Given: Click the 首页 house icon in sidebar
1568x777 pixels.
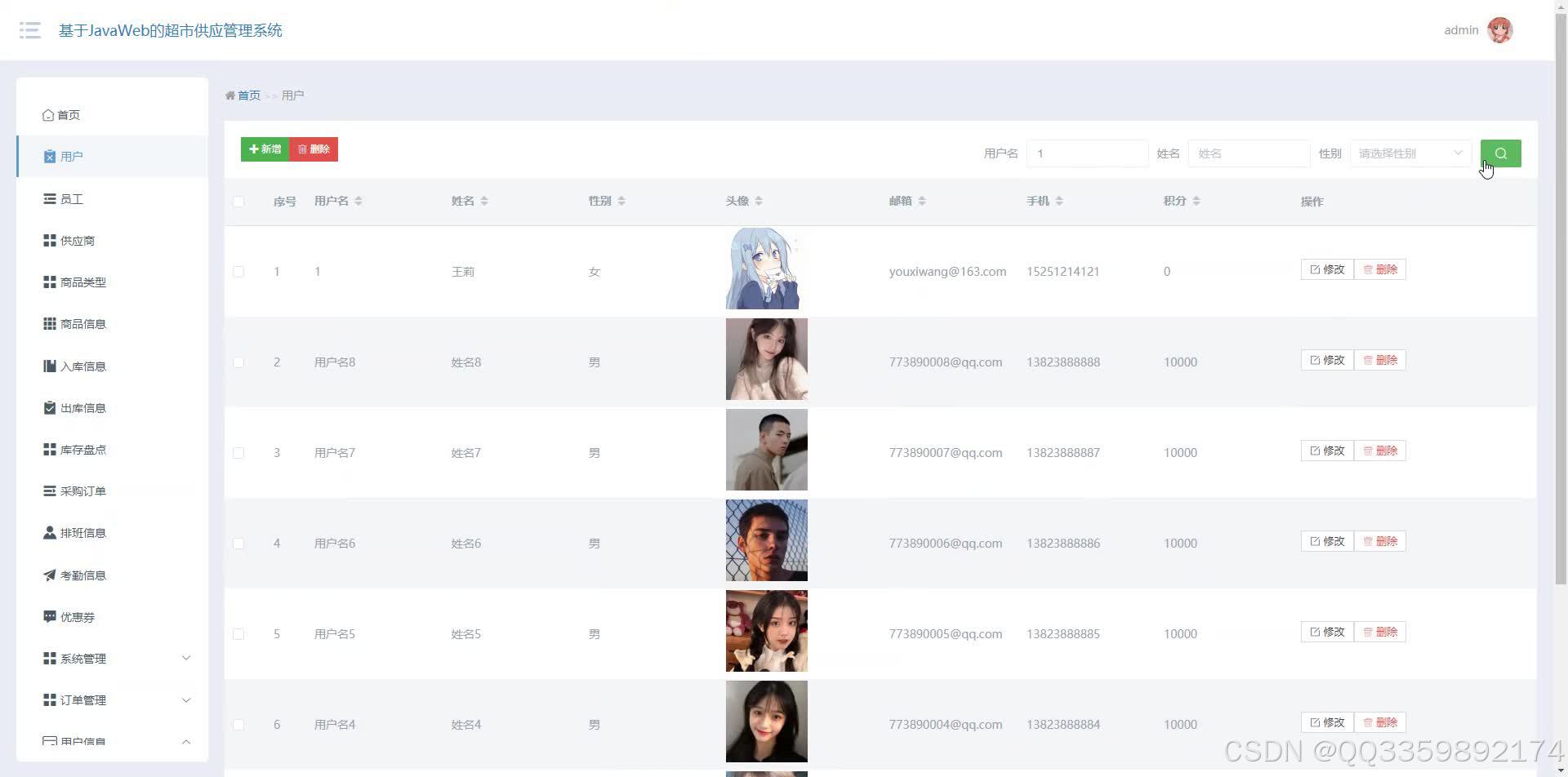Looking at the screenshot, I should pyautogui.click(x=48, y=115).
